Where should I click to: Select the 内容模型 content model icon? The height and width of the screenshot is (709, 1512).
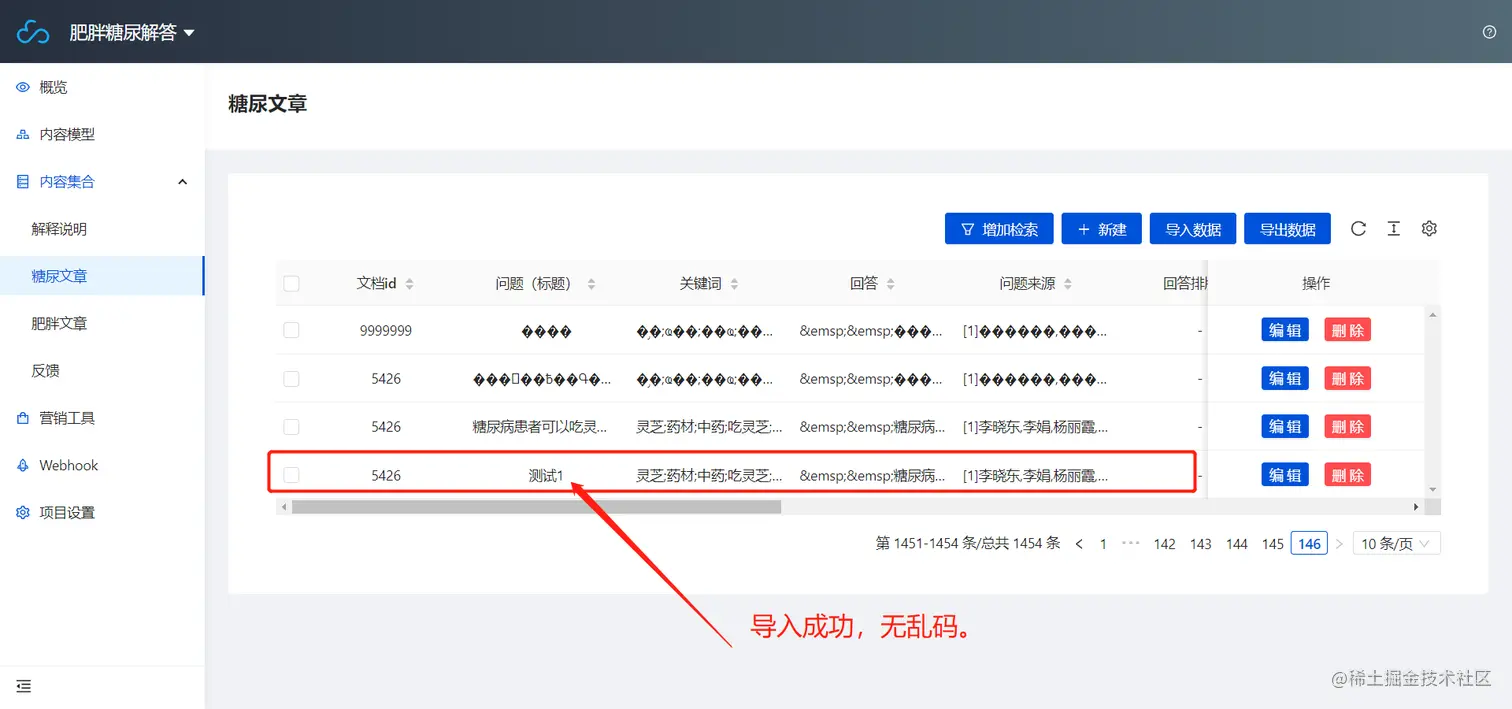[21, 134]
